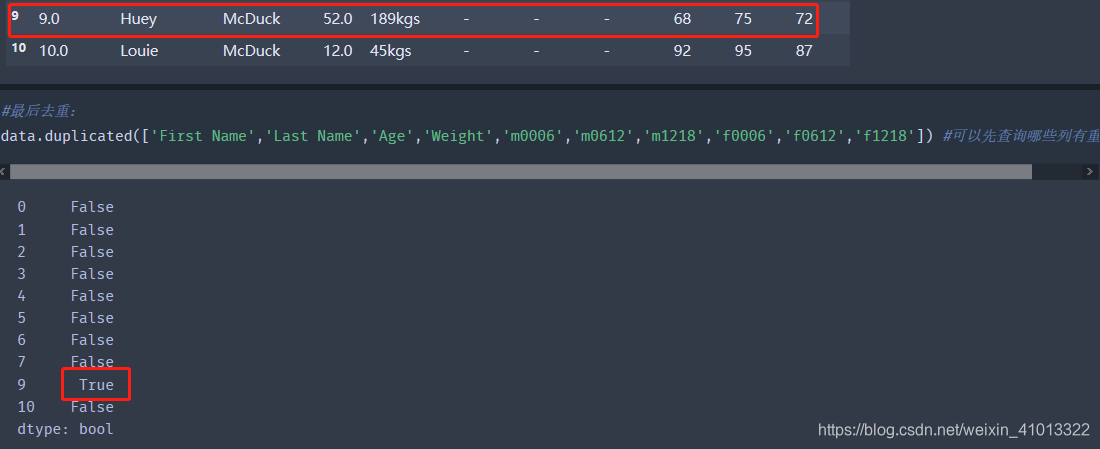Select the weight cell '189kgs'

pos(395,19)
